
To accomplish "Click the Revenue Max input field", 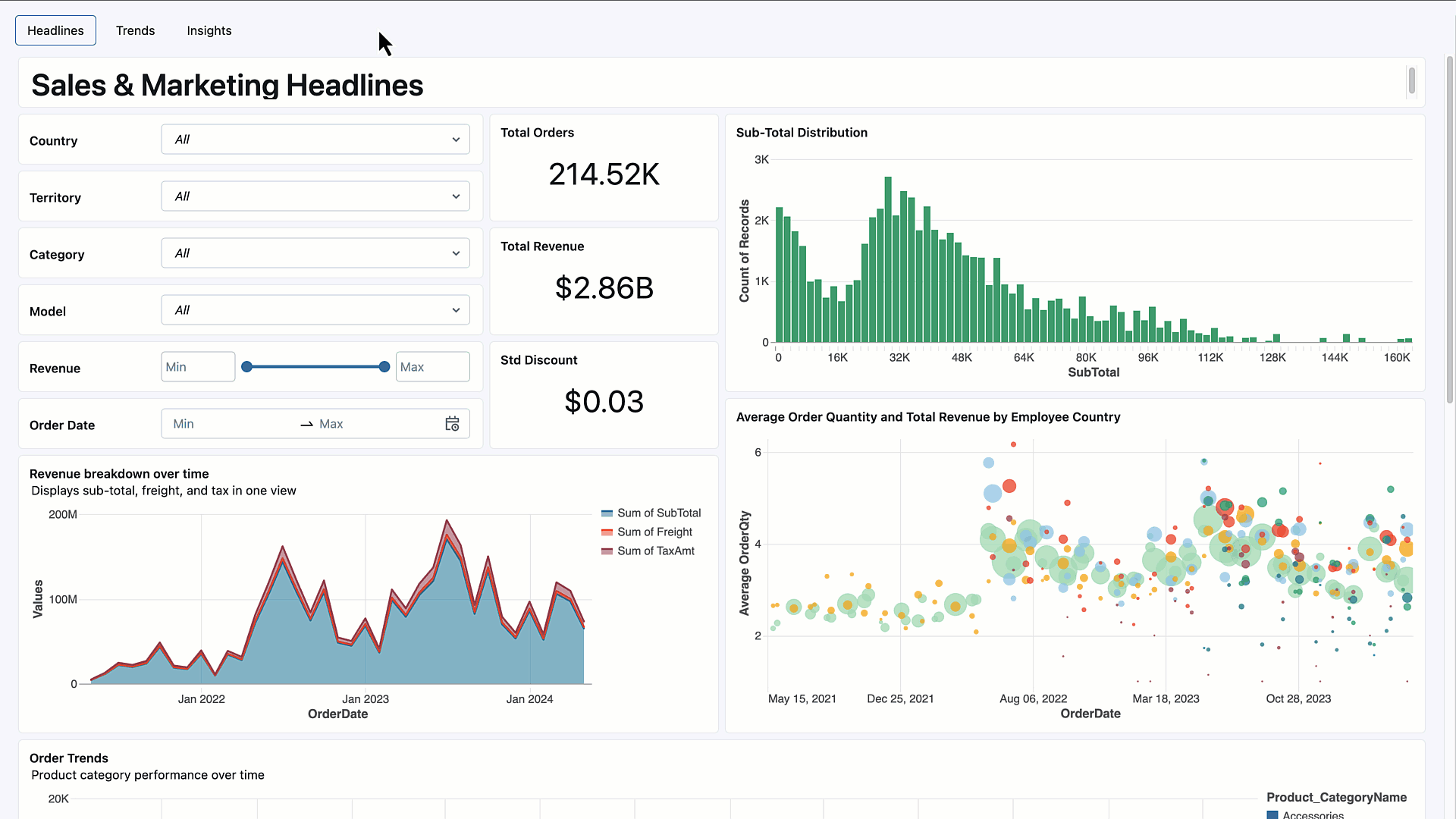I will pyautogui.click(x=432, y=367).
